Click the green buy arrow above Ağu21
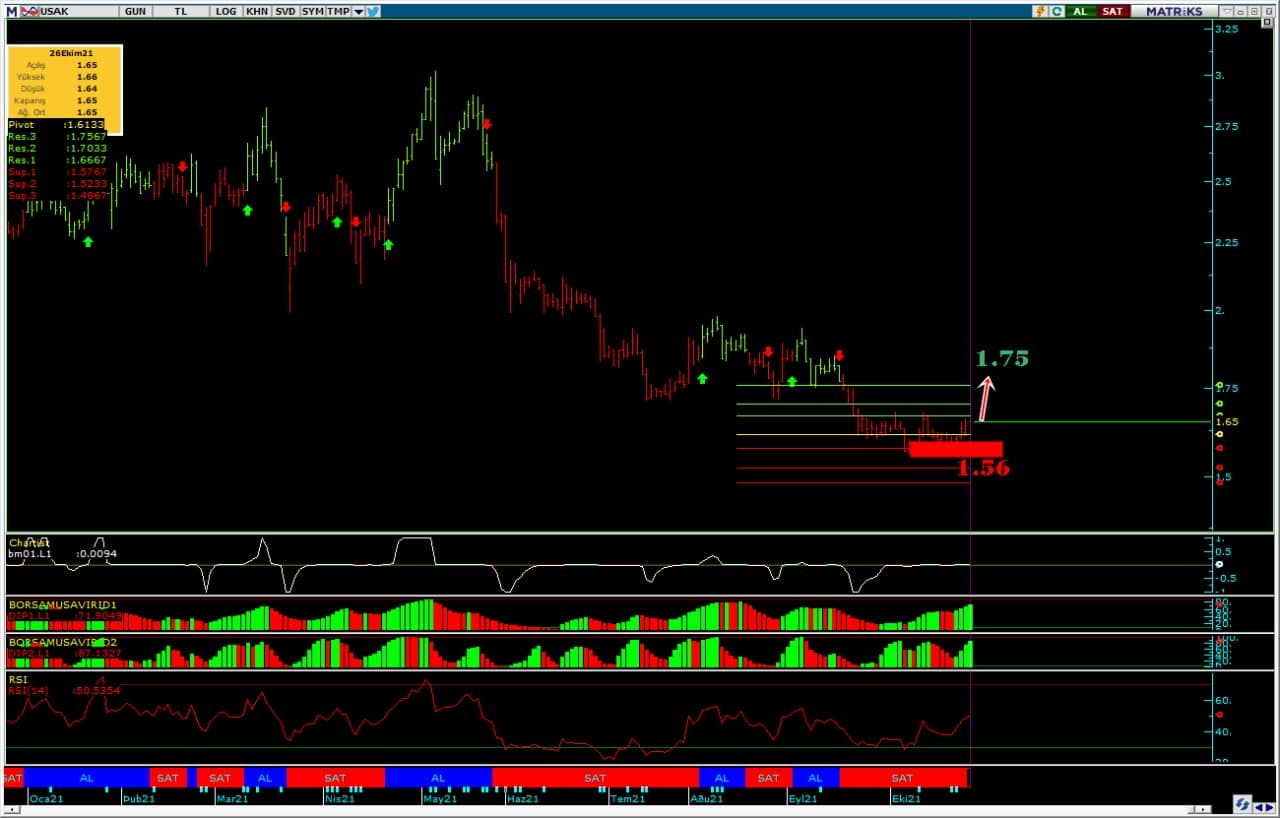 (702, 378)
